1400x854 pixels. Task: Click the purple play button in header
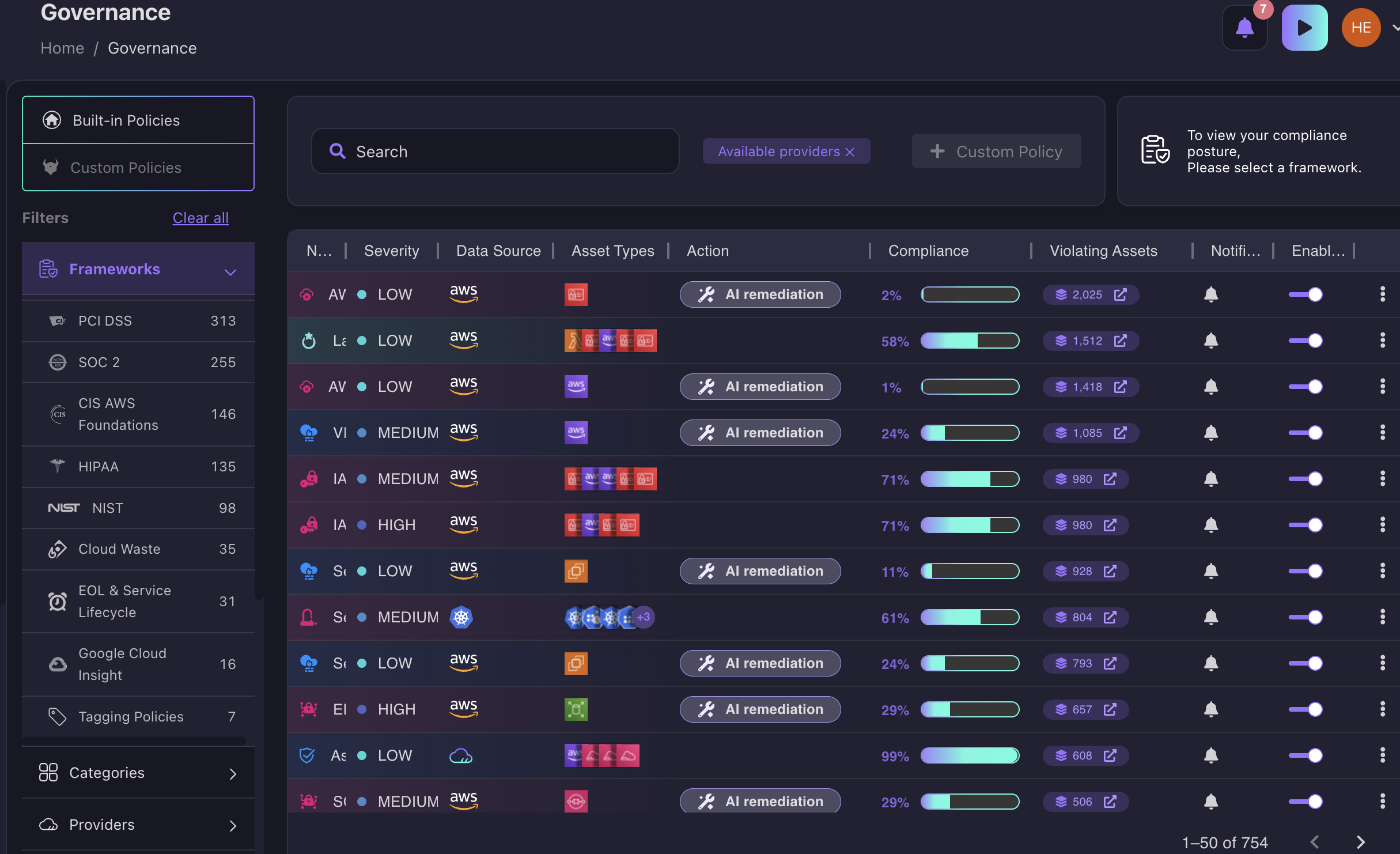coord(1304,28)
